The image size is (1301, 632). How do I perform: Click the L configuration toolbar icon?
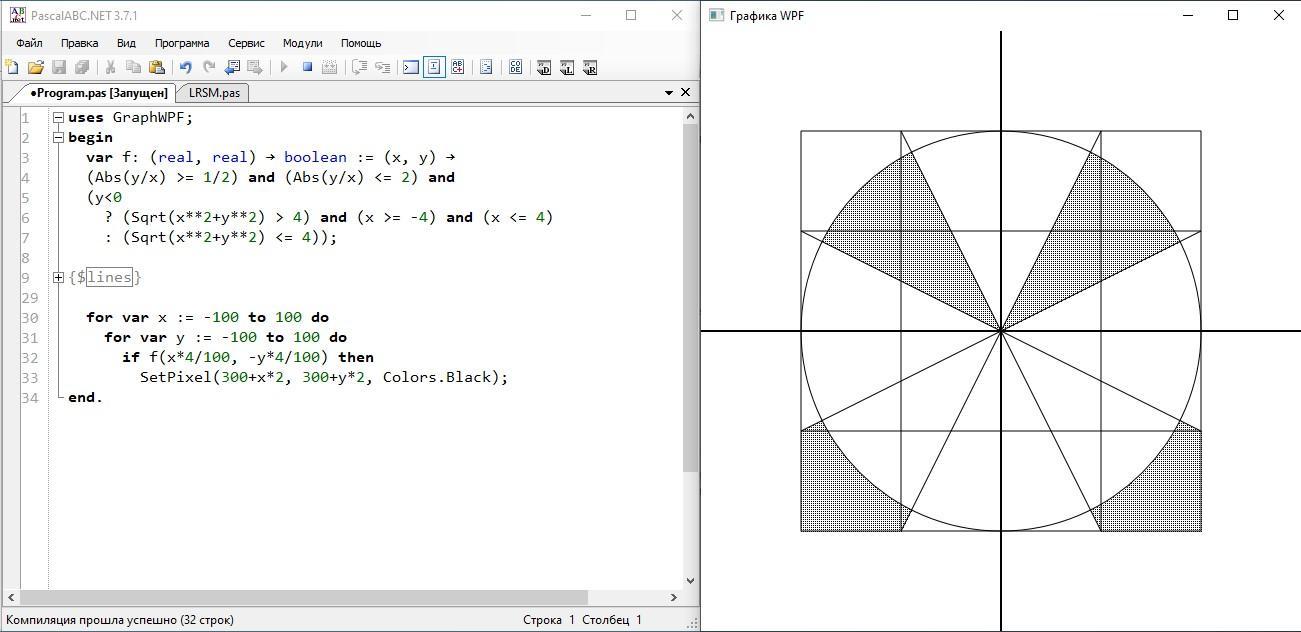567,67
